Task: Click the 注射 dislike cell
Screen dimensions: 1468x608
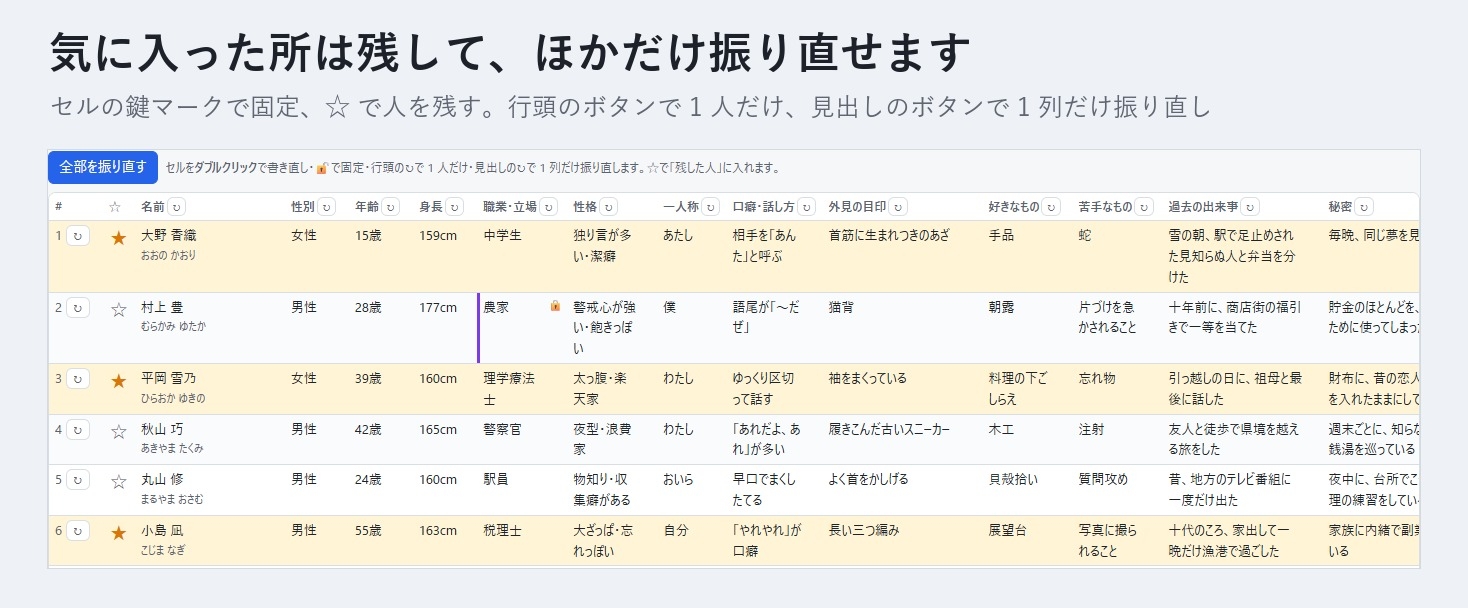Action: pyautogui.click(x=1118, y=439)
